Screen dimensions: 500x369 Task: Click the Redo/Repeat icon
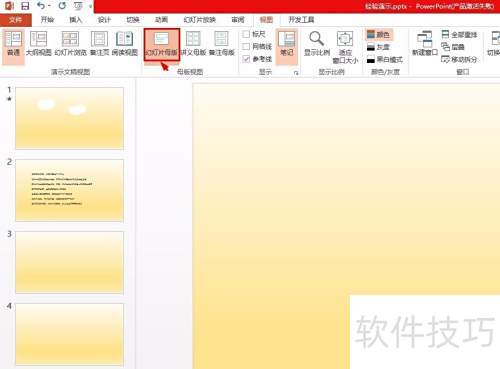(x=62, y=6)
